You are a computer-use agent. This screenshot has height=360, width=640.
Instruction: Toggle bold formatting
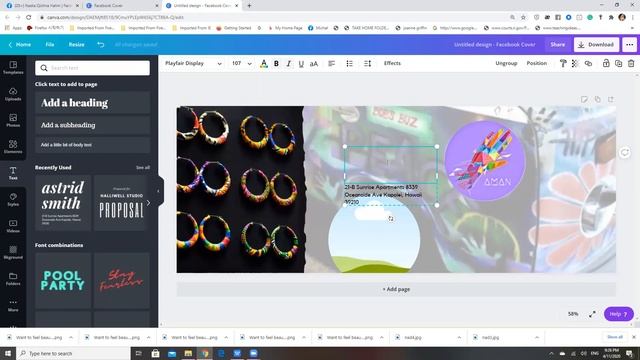tap(276, 64)
